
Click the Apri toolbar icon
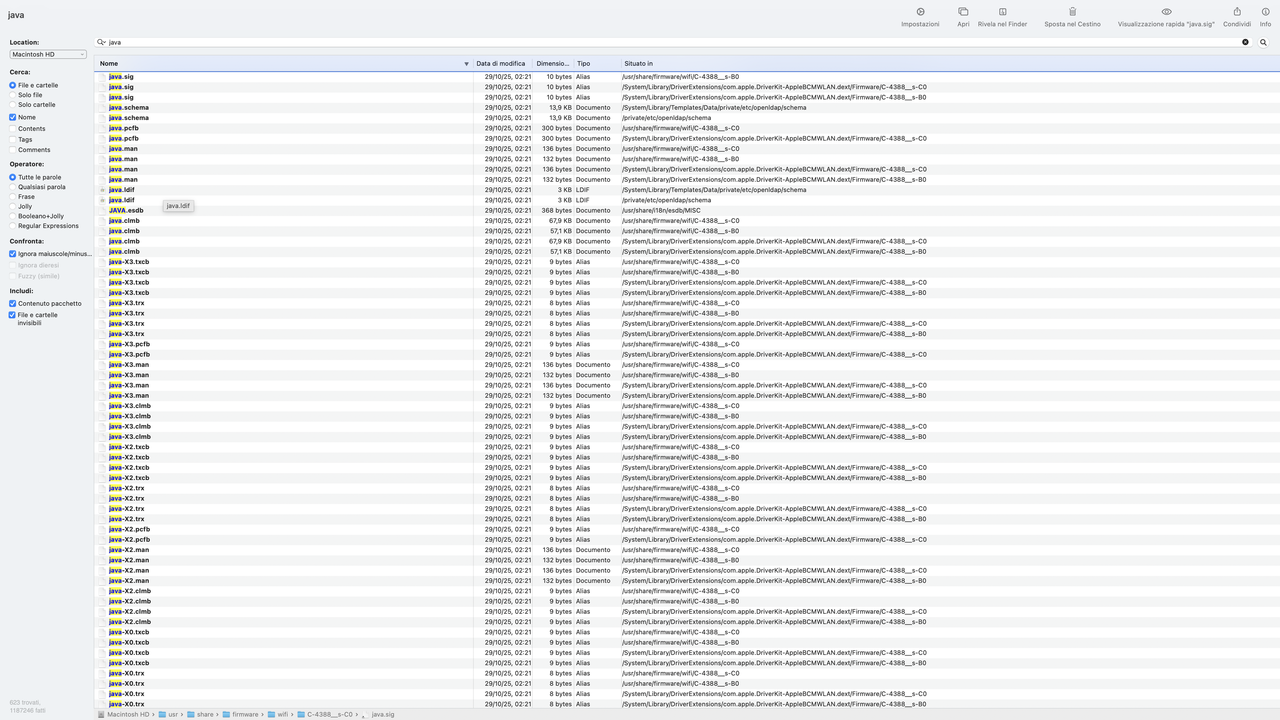(x=962, y=14)
